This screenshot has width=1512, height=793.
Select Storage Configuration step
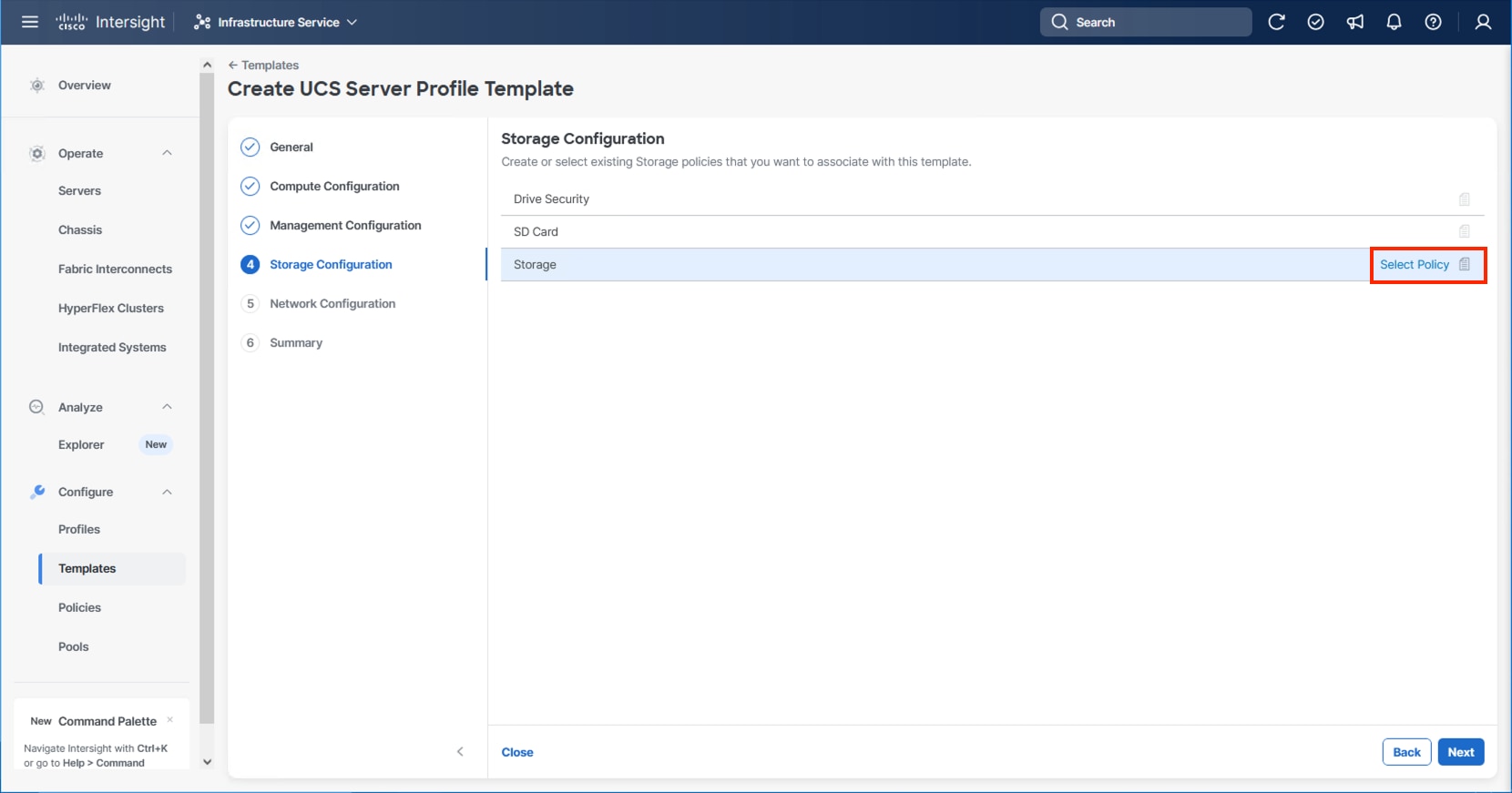point(331,265)
